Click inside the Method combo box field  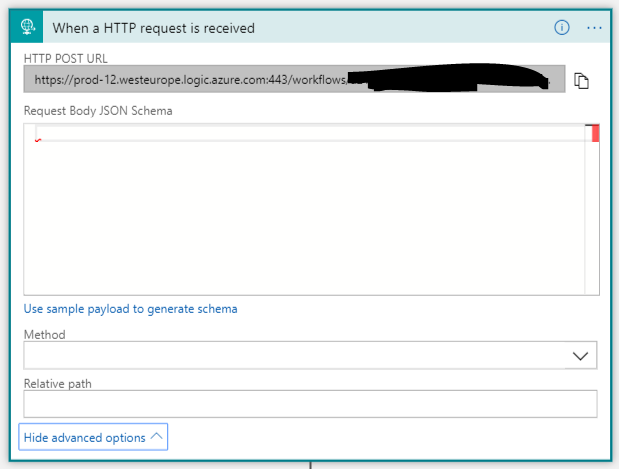(x=290, y=356)
